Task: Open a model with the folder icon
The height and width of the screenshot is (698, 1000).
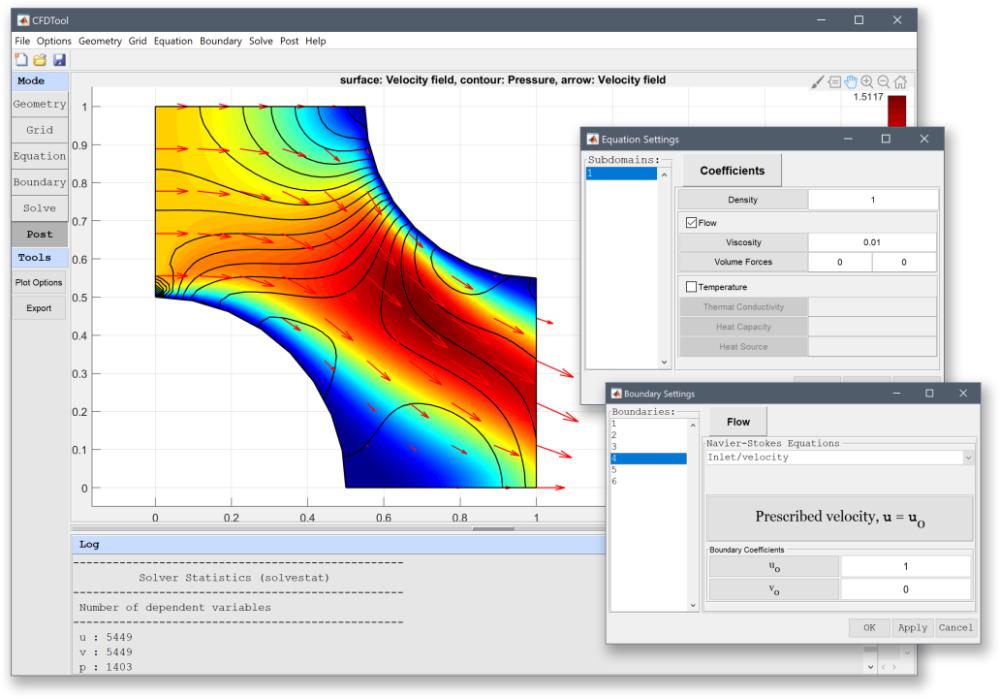Action: (40, 60)
